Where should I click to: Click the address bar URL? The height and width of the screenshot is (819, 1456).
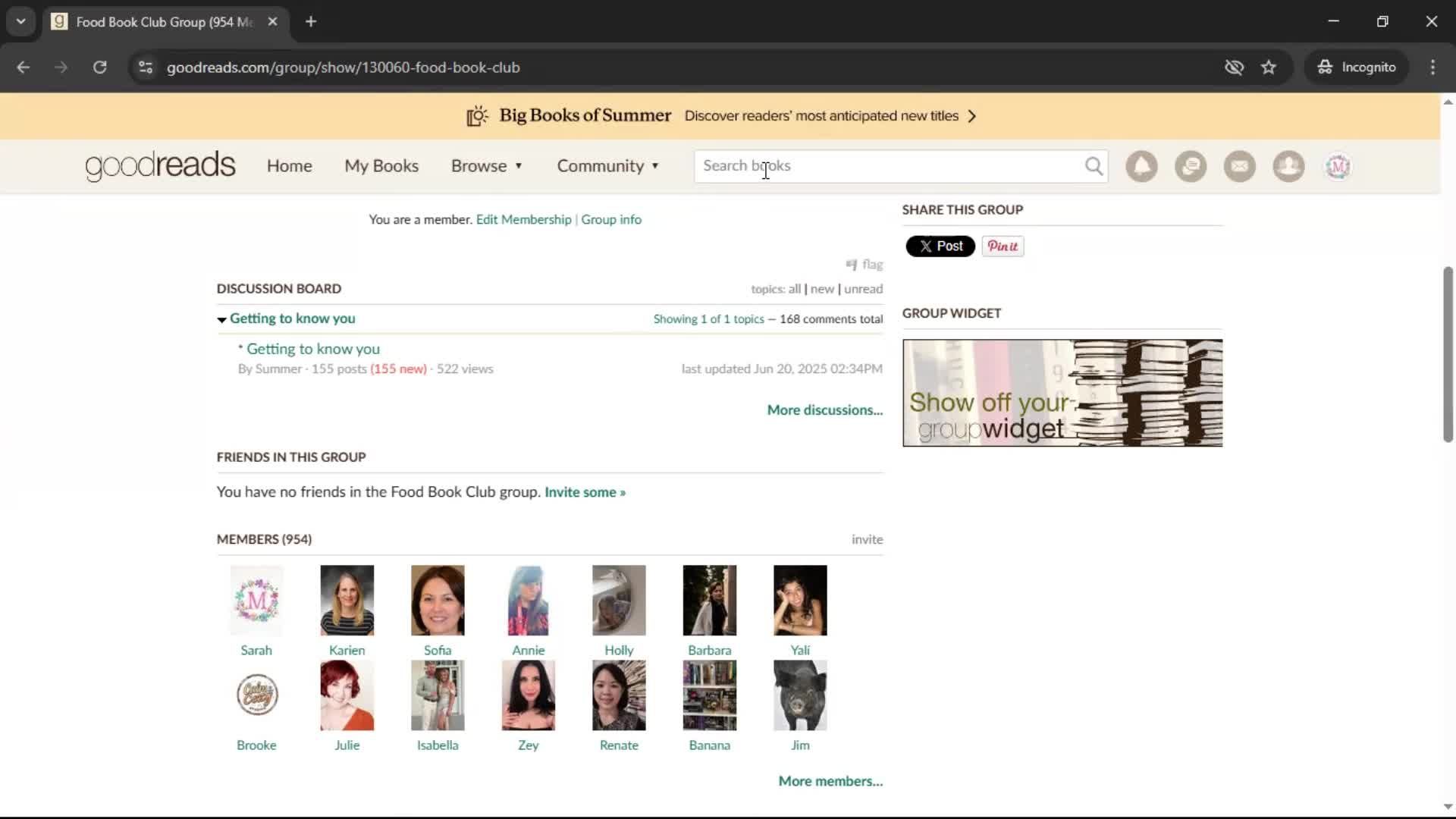point(343,67)
